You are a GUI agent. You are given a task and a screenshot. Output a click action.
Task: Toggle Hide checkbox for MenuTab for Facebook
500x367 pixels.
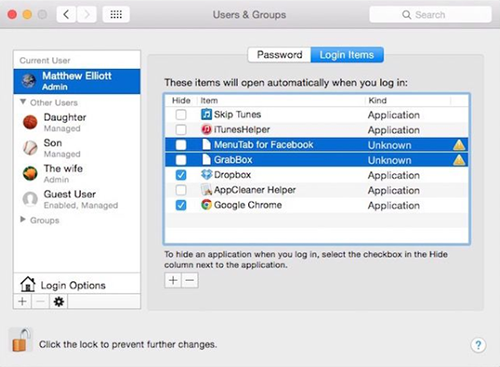pyautogui.click(x=181, y=145)
